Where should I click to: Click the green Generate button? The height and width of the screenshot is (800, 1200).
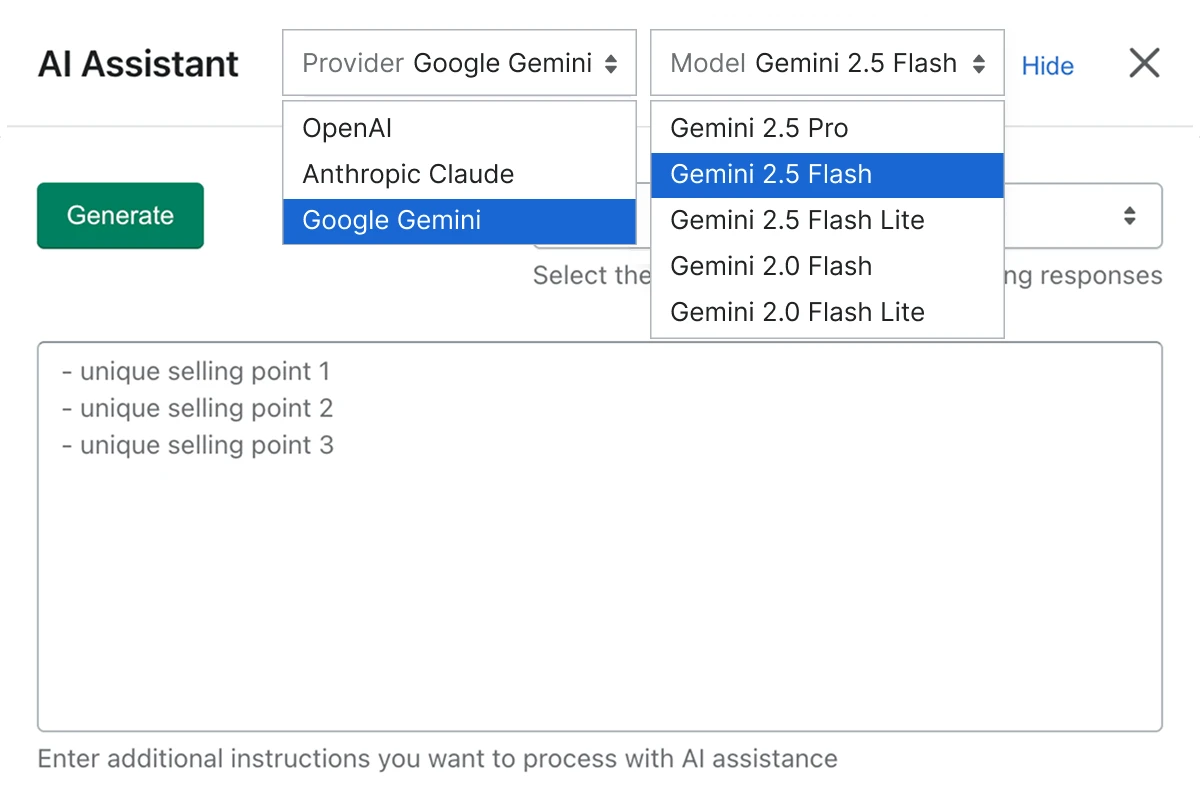coord(120,215)
